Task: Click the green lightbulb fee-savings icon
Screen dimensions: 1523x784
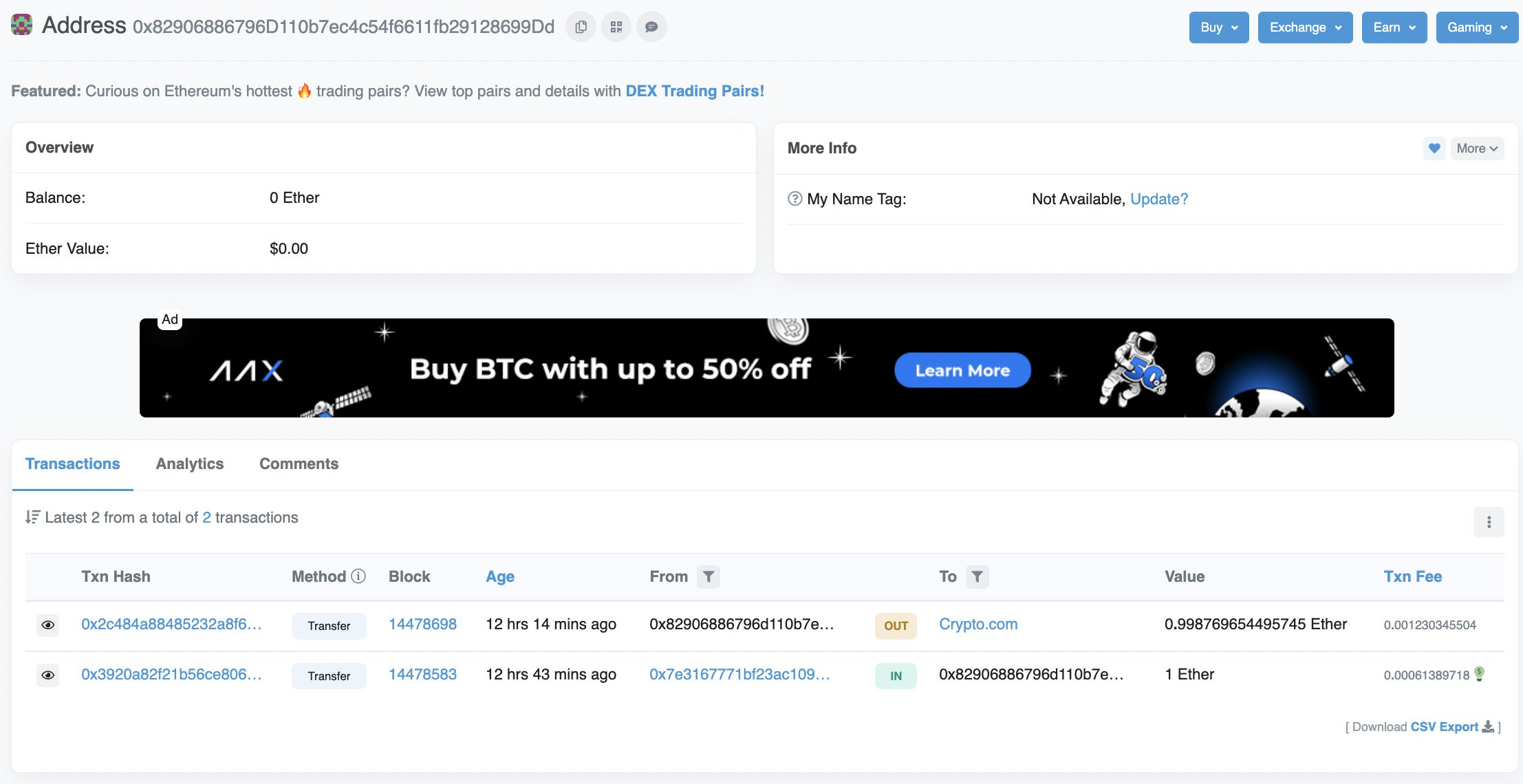Action: (x=1480, y=674)
